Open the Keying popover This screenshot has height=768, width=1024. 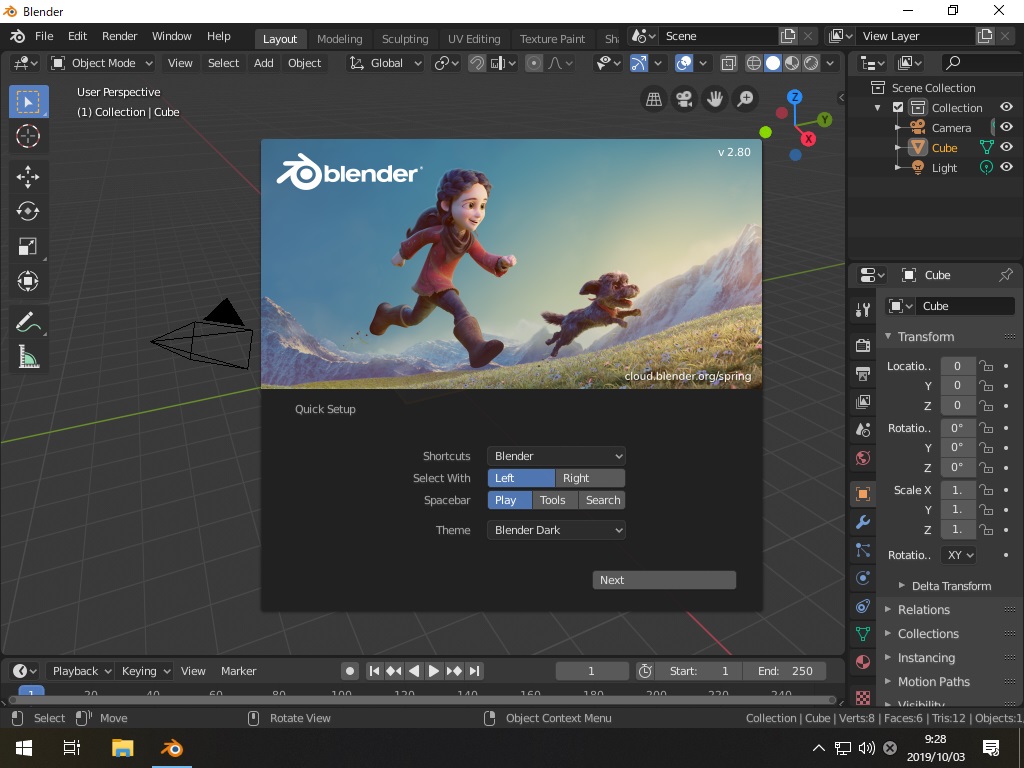point(146,671)
